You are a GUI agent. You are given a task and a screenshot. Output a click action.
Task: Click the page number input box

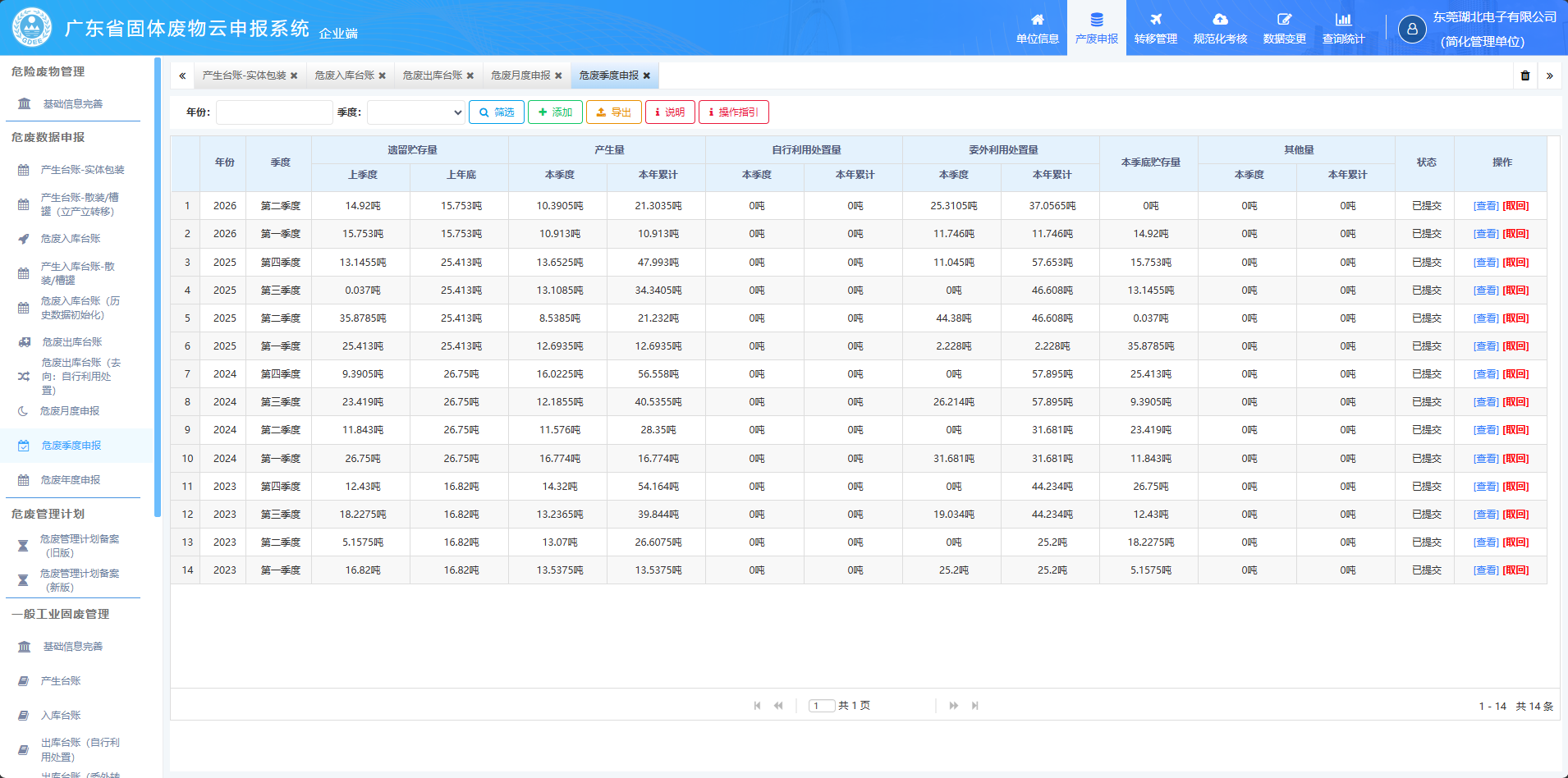[x=822, y=706]
